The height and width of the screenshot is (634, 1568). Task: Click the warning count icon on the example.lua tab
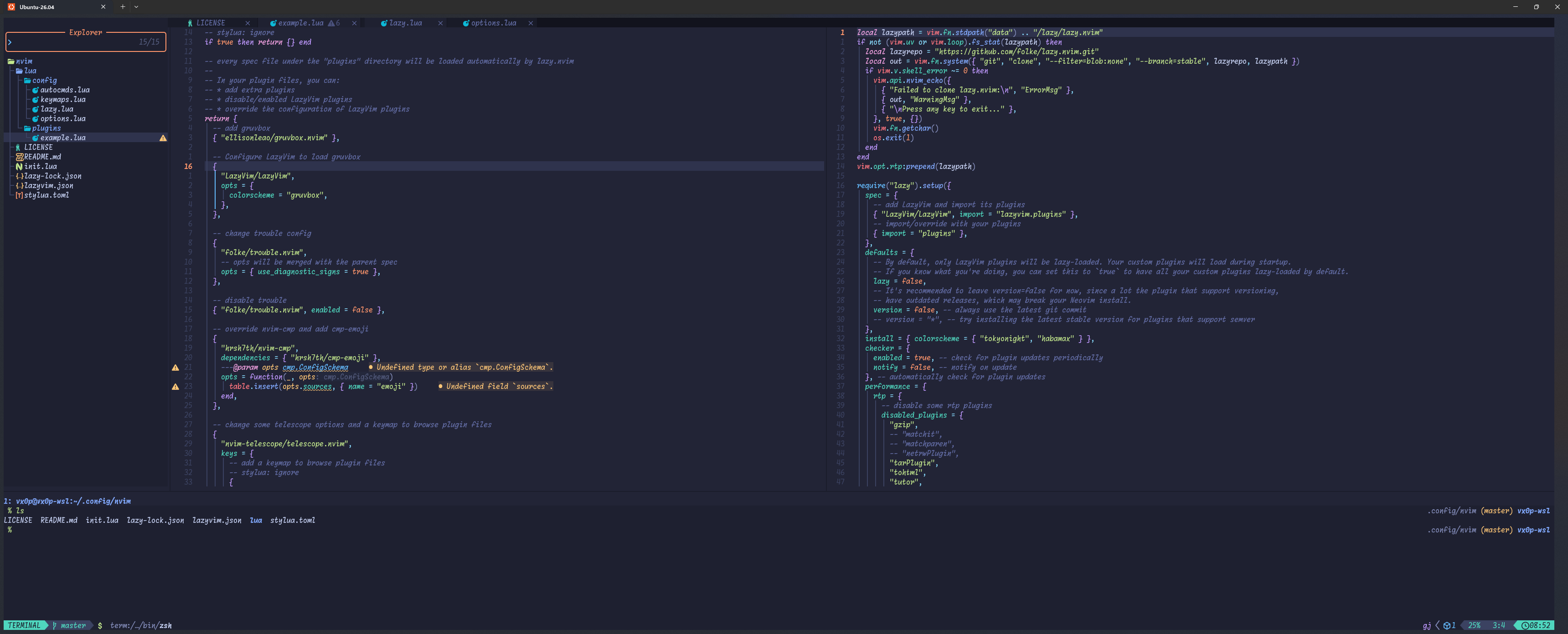tap(331, 23)
